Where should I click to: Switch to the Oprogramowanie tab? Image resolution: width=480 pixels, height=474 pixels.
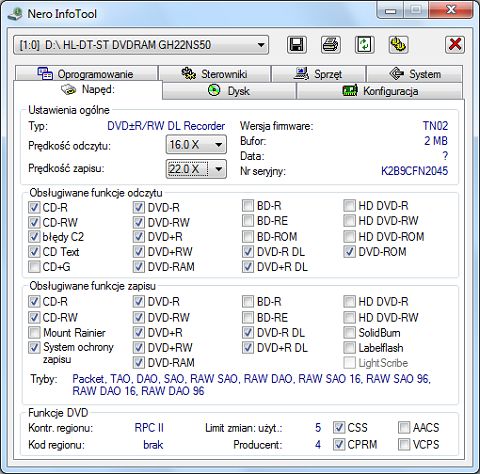86,74
